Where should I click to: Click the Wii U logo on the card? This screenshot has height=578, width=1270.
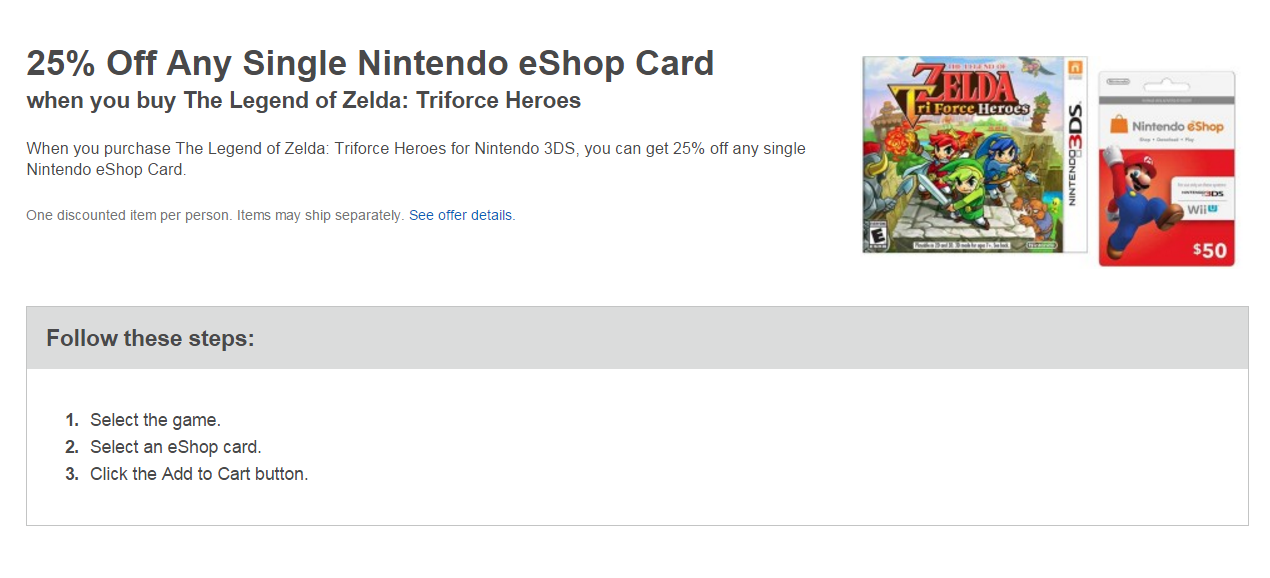tap(1202, 211)
